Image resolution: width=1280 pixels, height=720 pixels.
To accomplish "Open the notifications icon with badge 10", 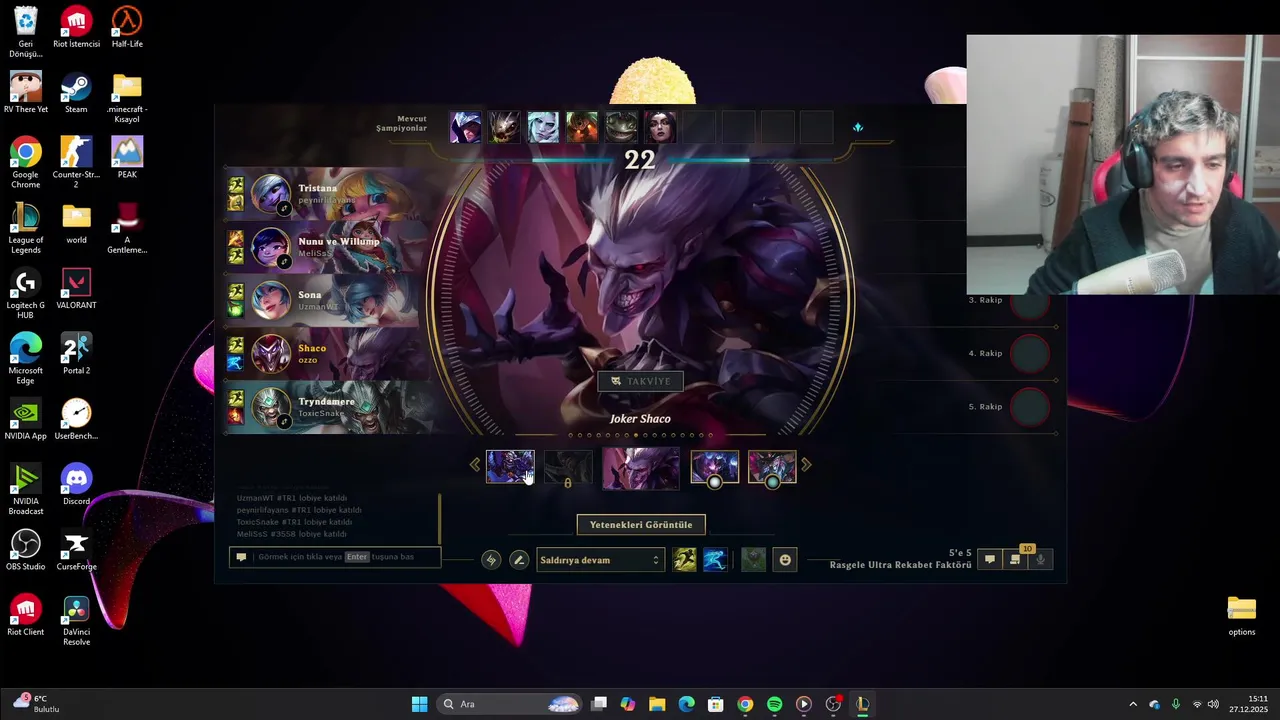I will tap(1016, 559).
